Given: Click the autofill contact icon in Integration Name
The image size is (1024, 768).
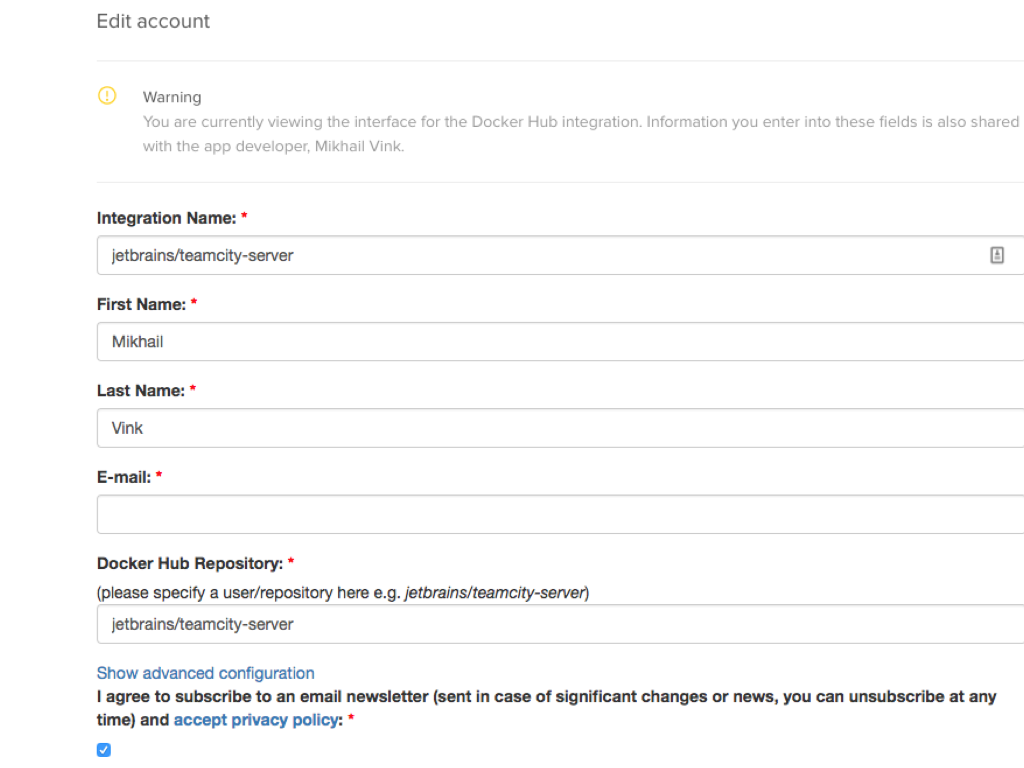Looking at the screenshot, I should tap(996, 255).
